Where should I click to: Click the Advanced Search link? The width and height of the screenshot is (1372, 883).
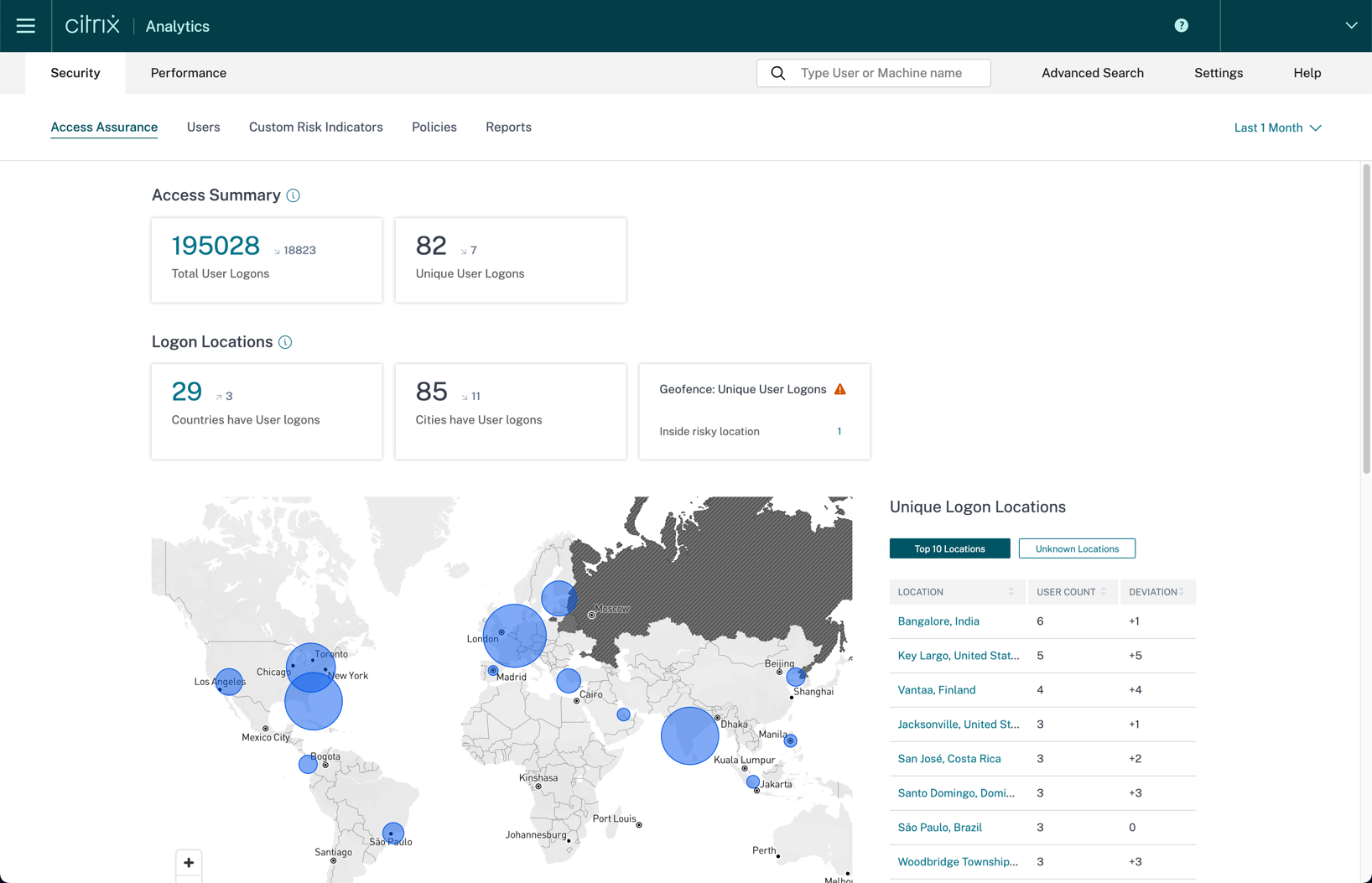pos(1092,73)
